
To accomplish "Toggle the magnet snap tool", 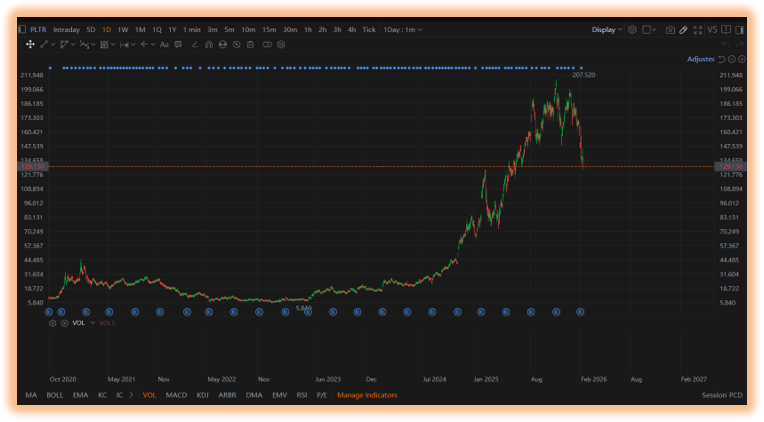I will (209, 44).
